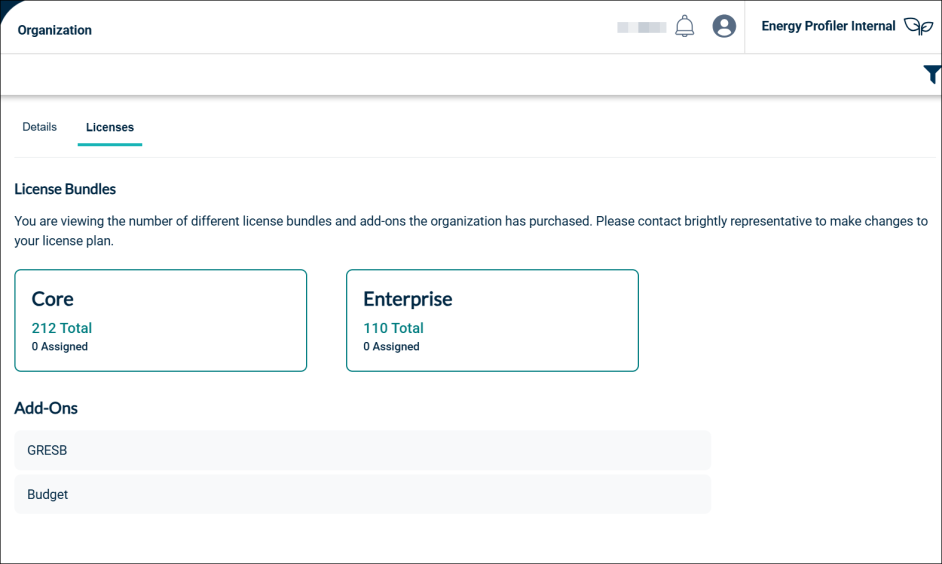This screenshot has height=564, width=942.
Task: Open the filter funnel icon
Action: point(931,74)
